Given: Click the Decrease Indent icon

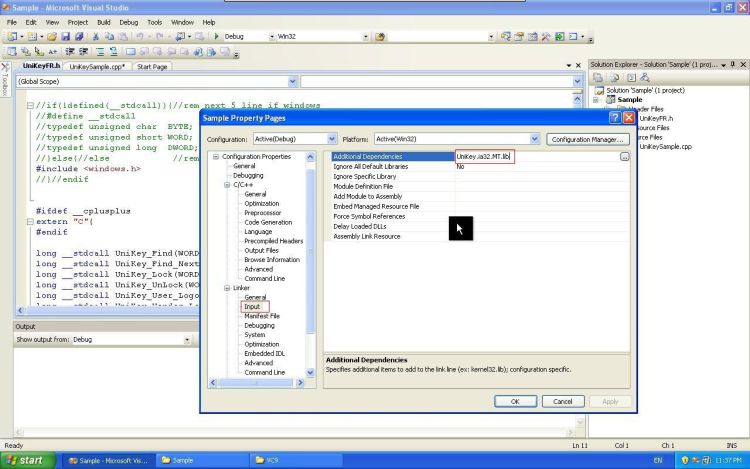Looking at the screenshot, I should click(70, 52).
